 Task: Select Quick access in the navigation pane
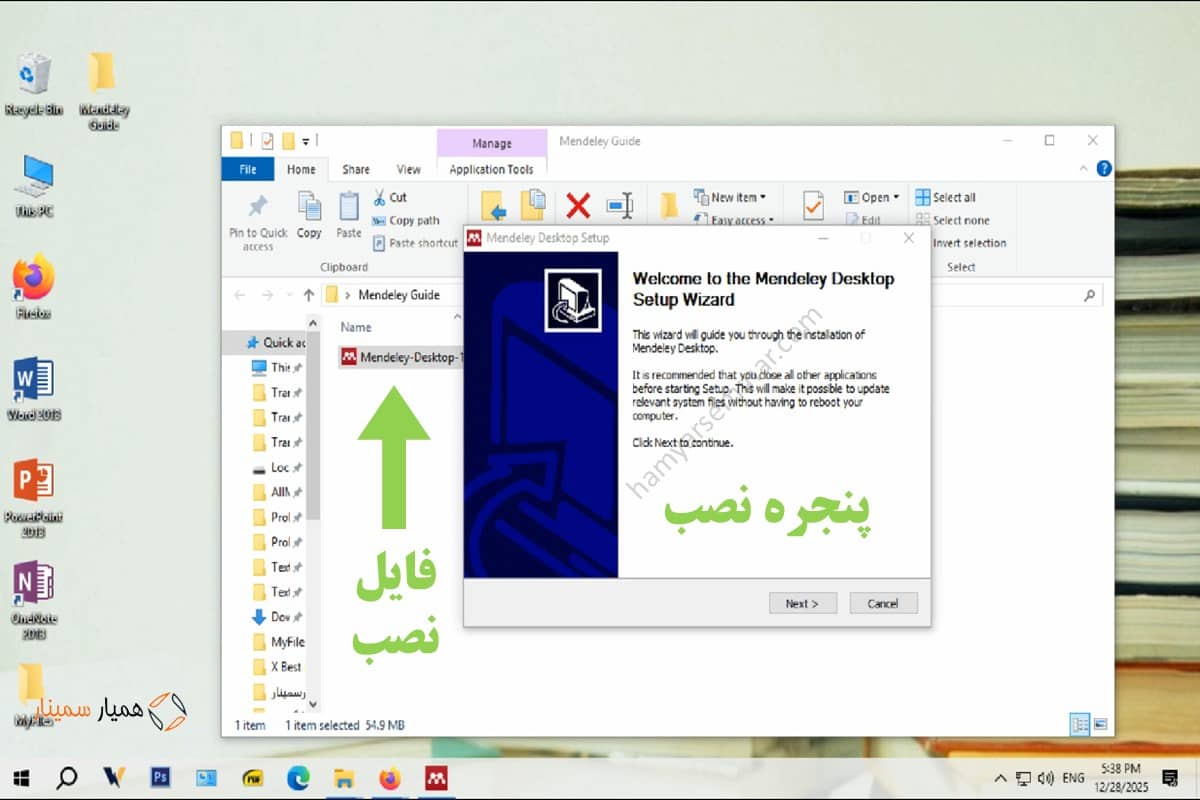pos(275,342)
